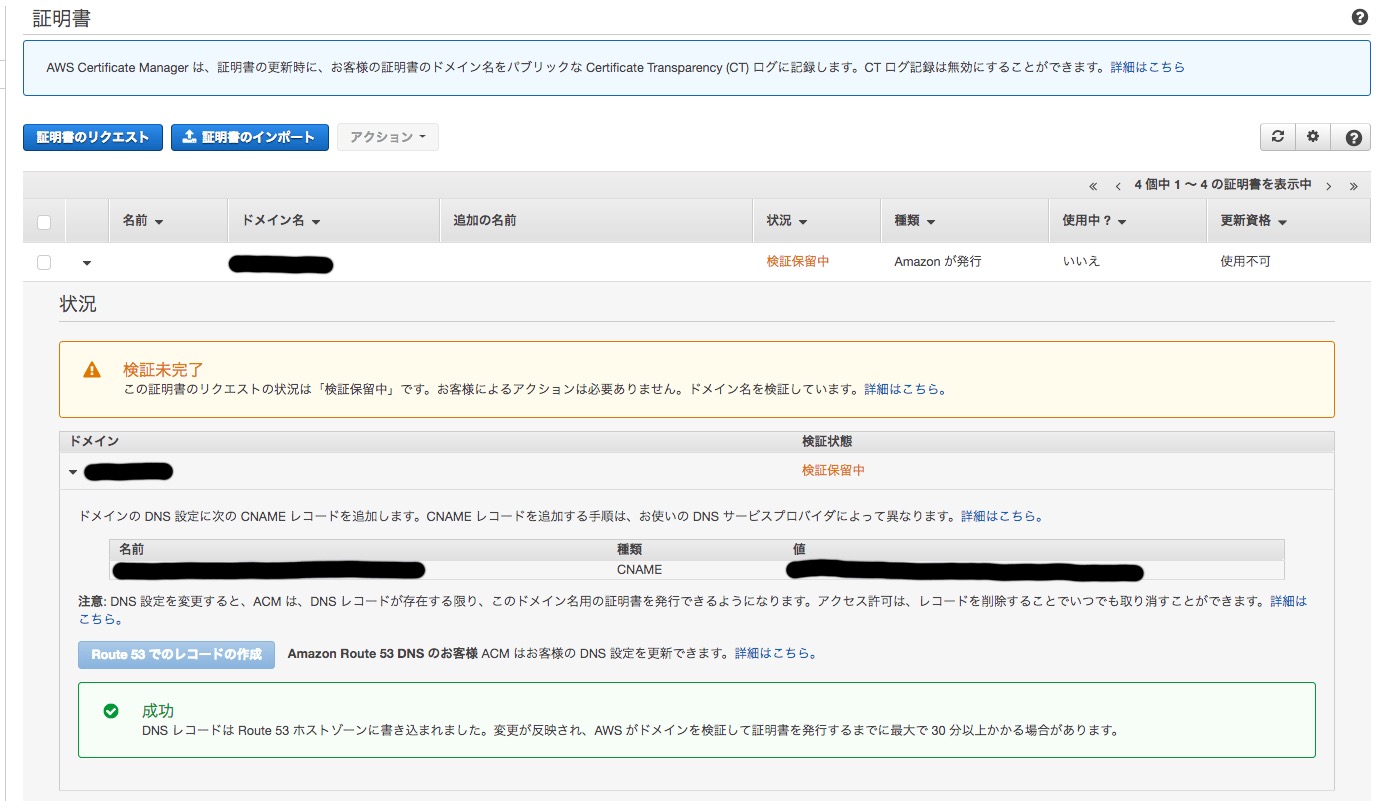Open the settings gear icon

click(1313, 136)
